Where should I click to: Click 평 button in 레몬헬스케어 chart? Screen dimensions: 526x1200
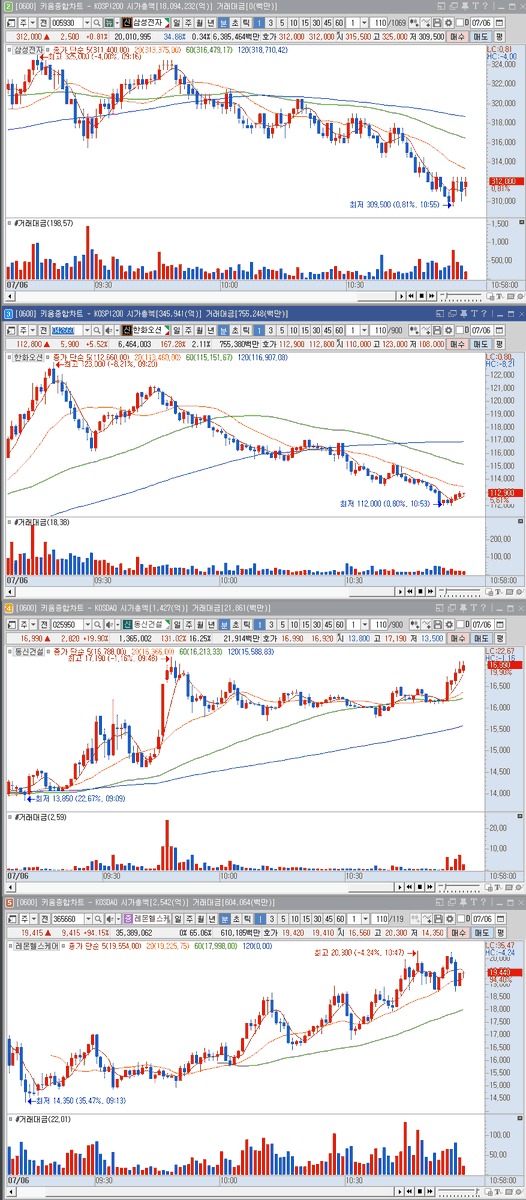[x=500, y=933]
